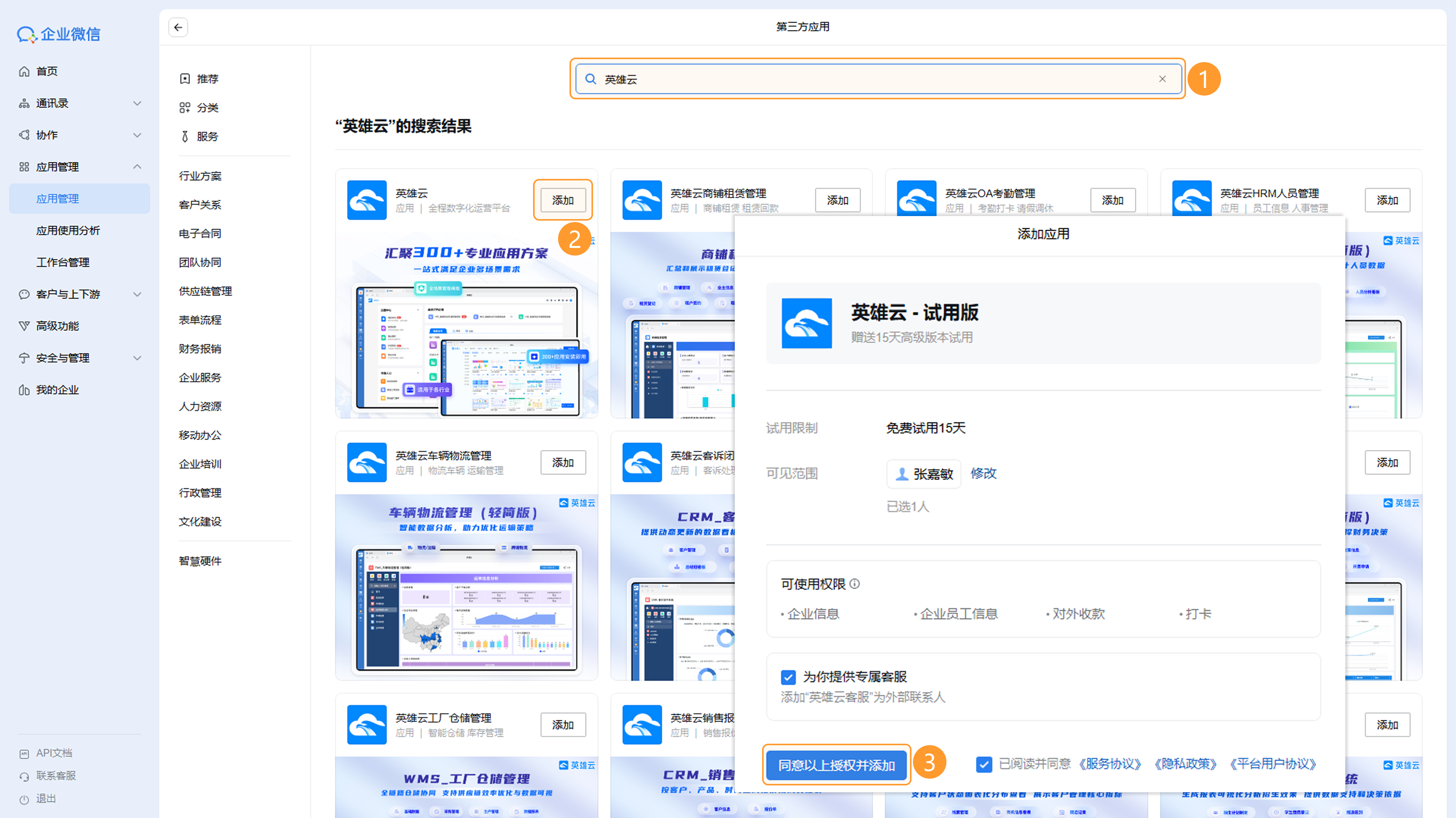Viewport: 1456px width, 818px height.
Task: Expand the 安全与管理 chevron
Action: (137, 357)
